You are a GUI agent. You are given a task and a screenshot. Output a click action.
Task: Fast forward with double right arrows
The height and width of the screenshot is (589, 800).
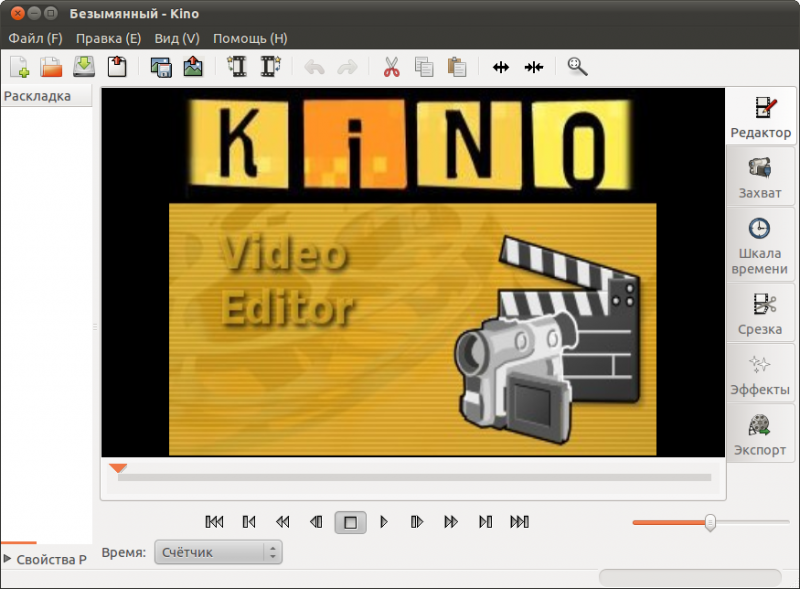[451, 522]
